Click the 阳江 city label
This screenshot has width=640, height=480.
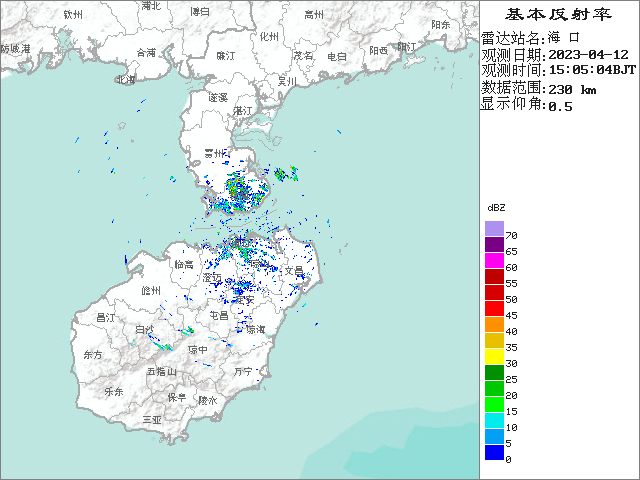407,47
